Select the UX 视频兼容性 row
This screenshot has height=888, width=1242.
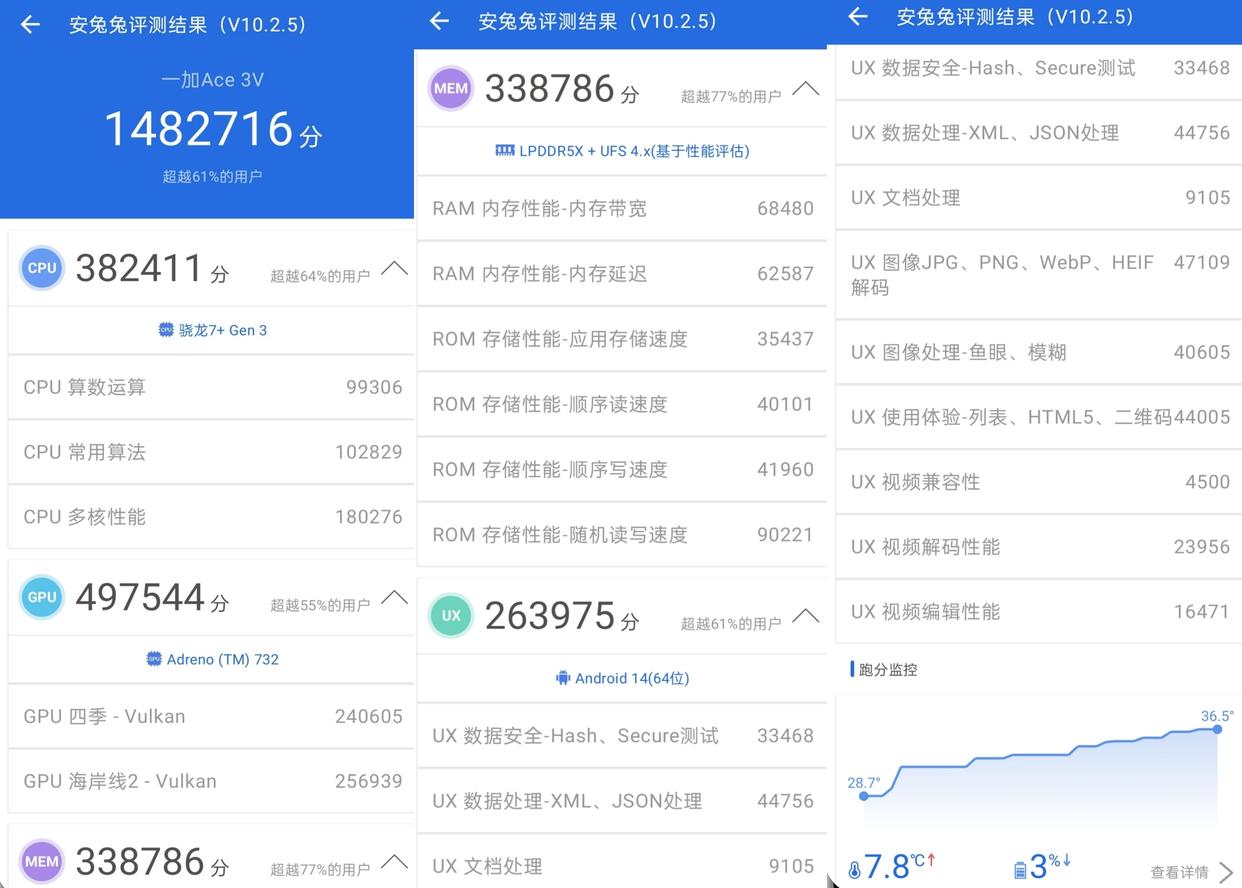1038,482
